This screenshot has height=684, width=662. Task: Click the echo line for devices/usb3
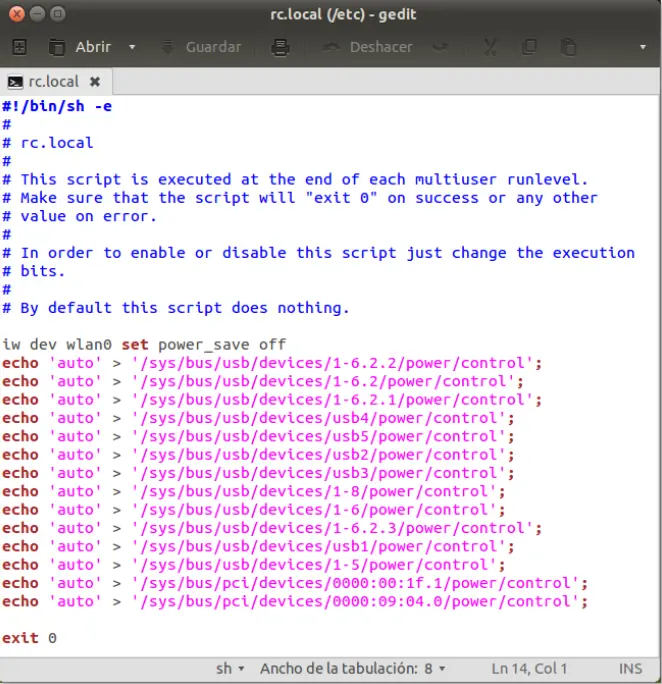[258, 473]
